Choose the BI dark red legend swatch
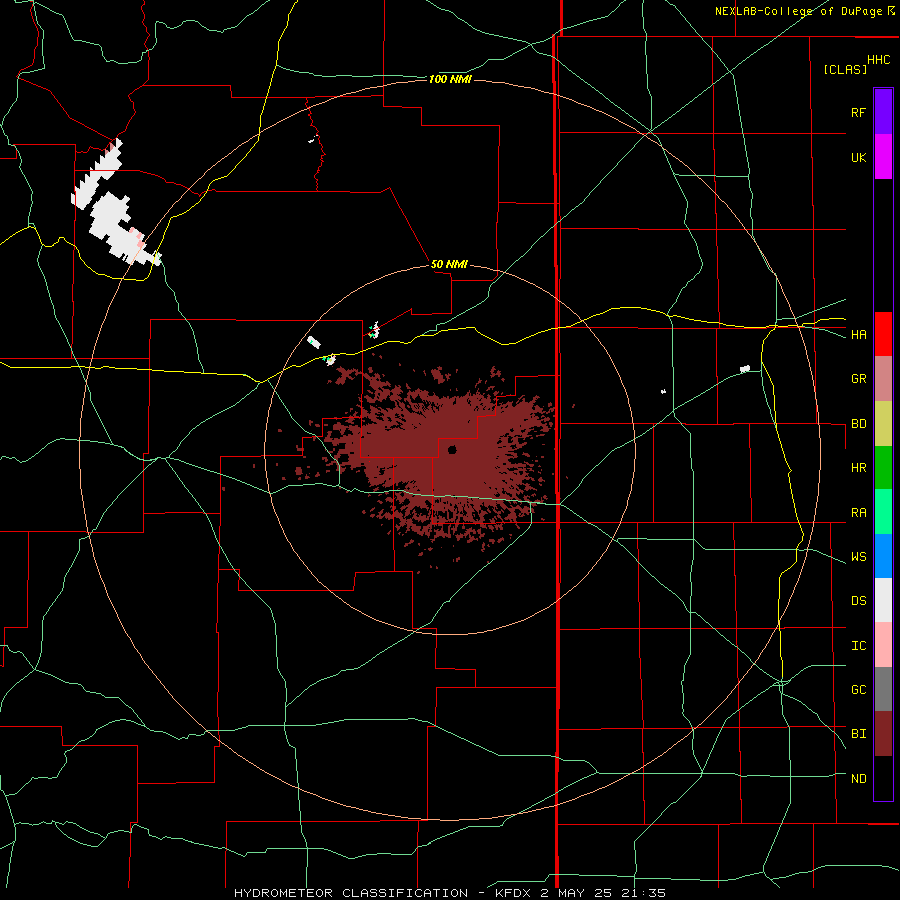 tap(883, 734)
